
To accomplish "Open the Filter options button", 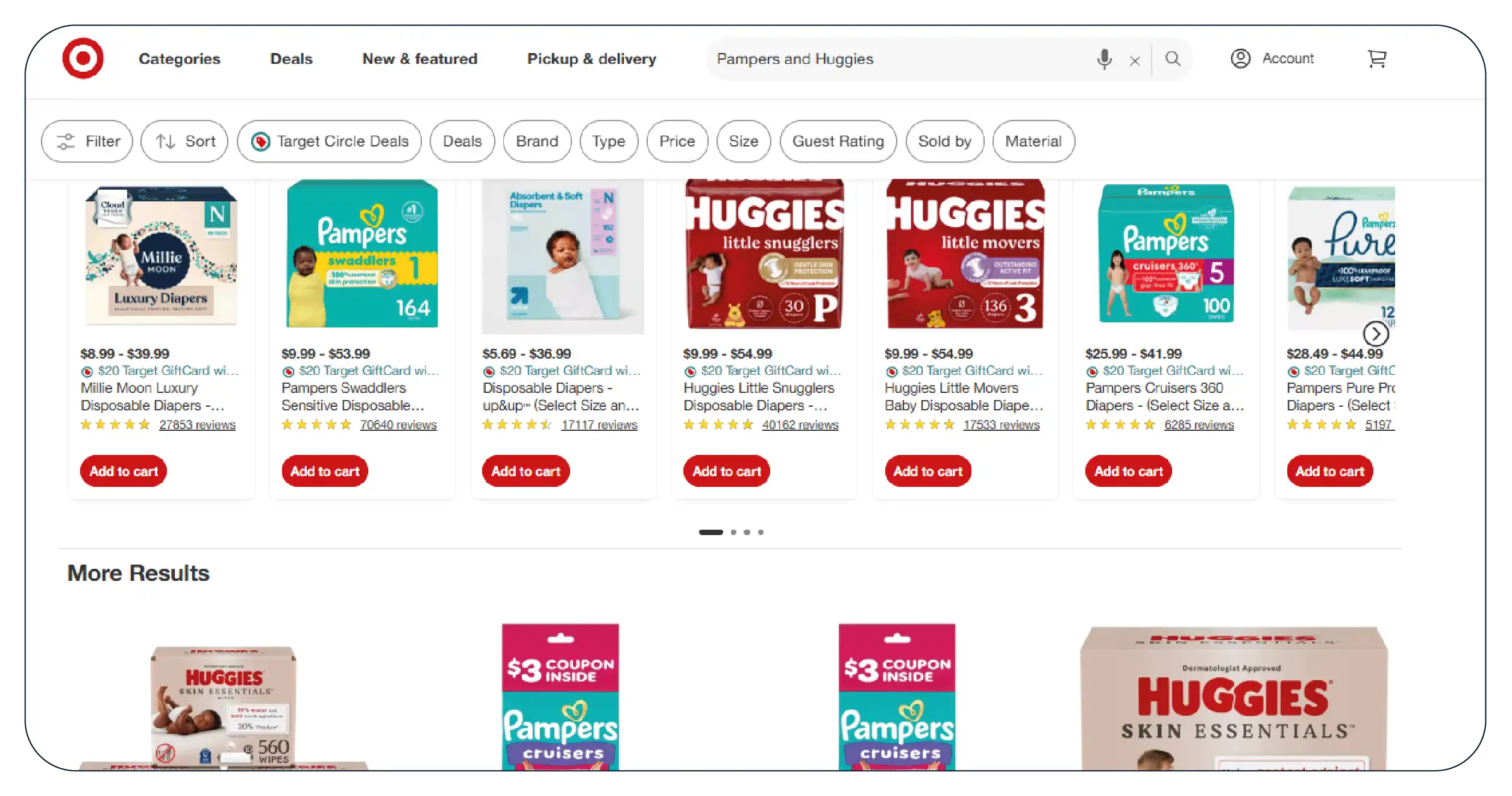I will point(87,142).
